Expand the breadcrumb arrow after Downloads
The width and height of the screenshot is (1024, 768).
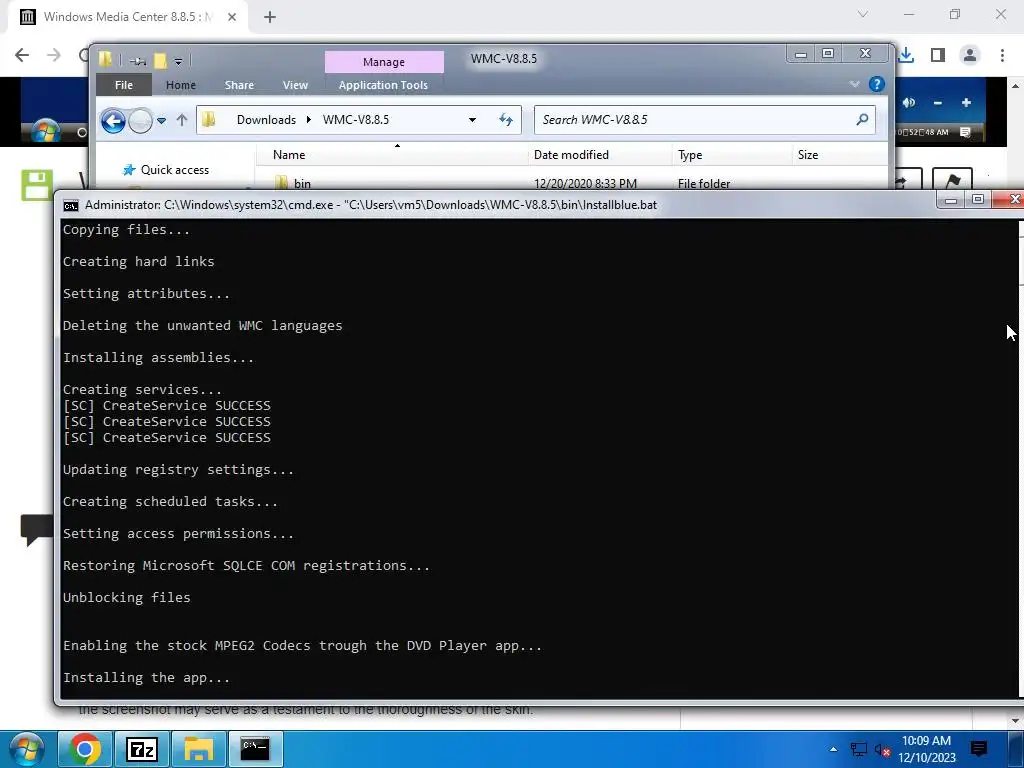(x=308, y=120)
